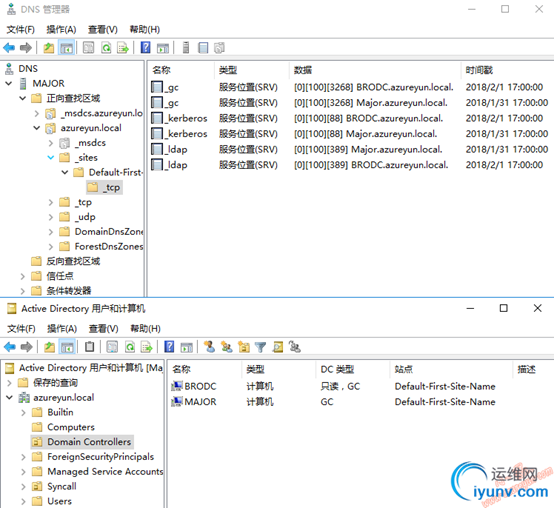Collapse the Default-First-Site-Name folder
This screenshot has width=554, height=508.
pos(65,172)
